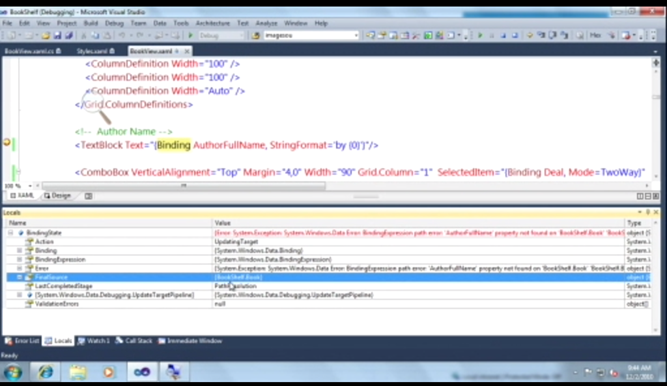
Task: Expand the FinalSource row
Action: [19, 277]
